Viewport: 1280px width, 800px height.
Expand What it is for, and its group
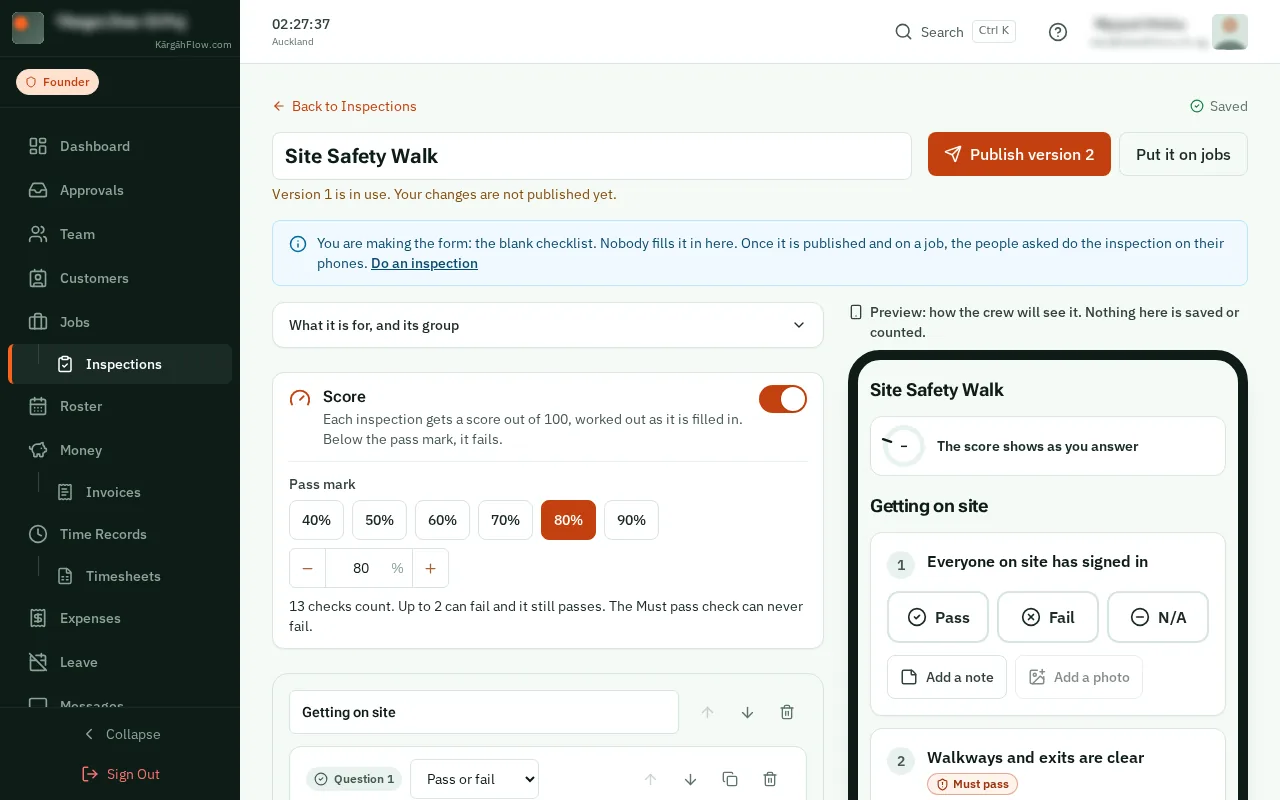[548, 325]
